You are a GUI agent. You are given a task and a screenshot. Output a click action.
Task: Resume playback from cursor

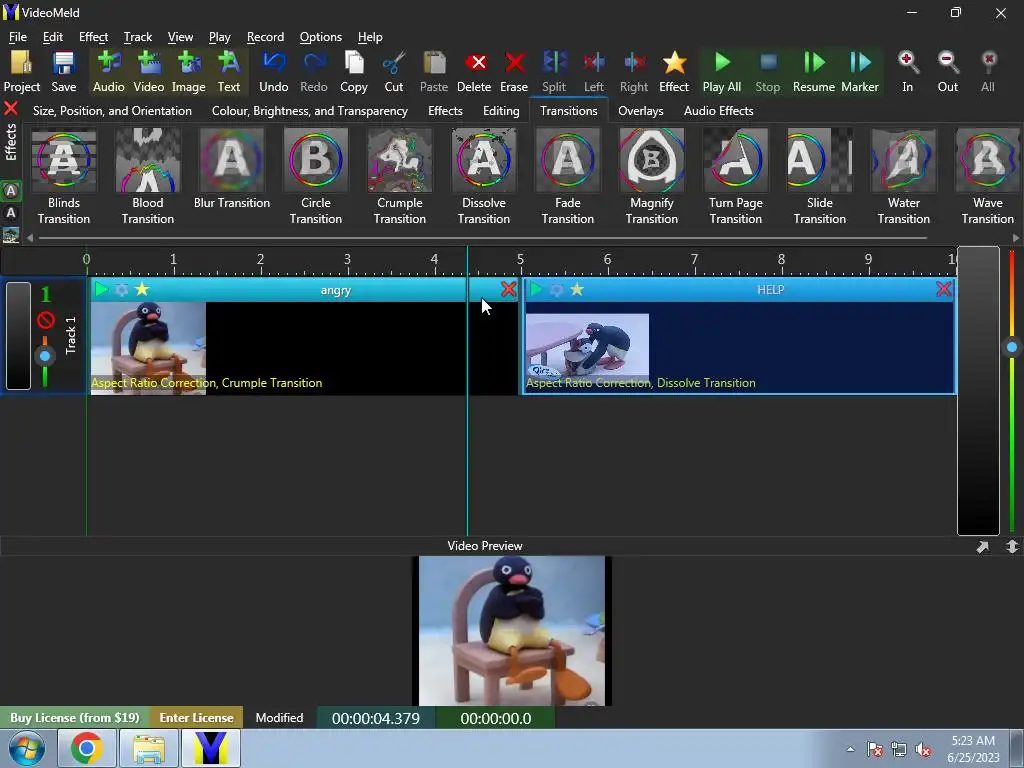point(814,72)
